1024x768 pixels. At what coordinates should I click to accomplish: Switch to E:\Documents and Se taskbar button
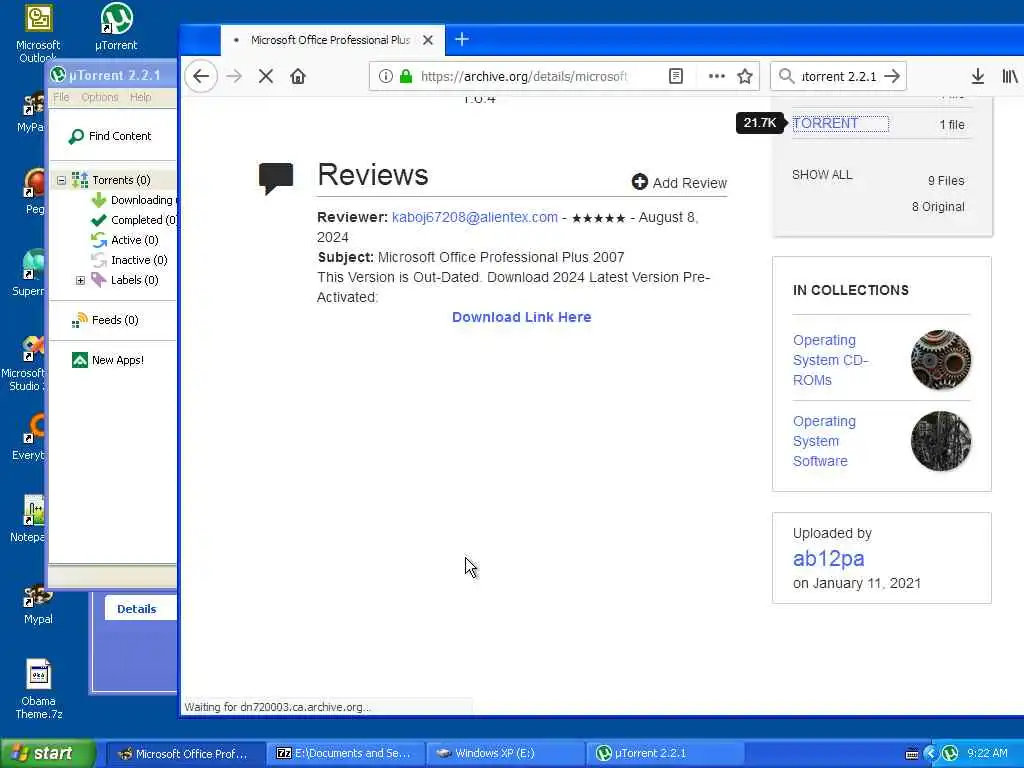point(346,754)
